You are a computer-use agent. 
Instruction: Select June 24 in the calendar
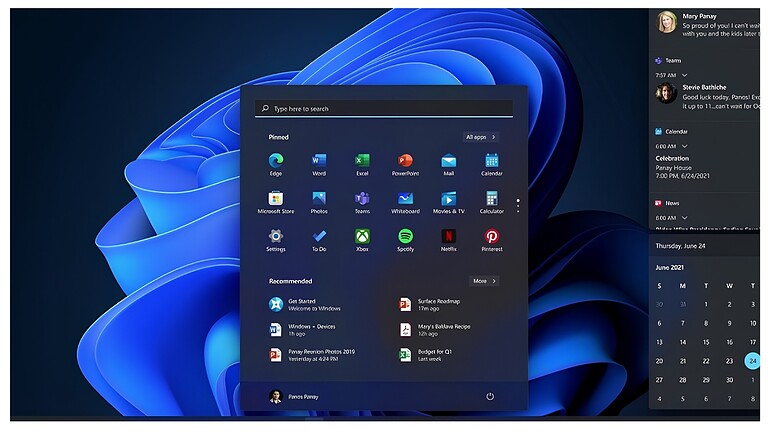coord(752,361)
